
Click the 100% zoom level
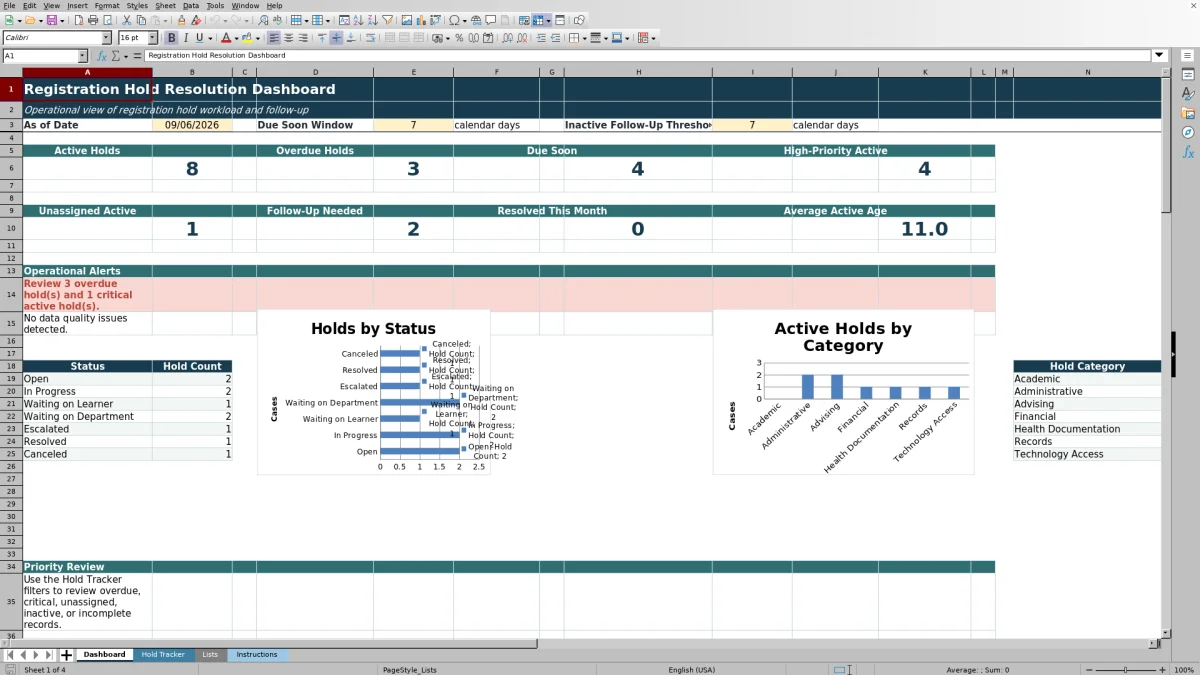pyautogui.click(x=1184, y=670)
